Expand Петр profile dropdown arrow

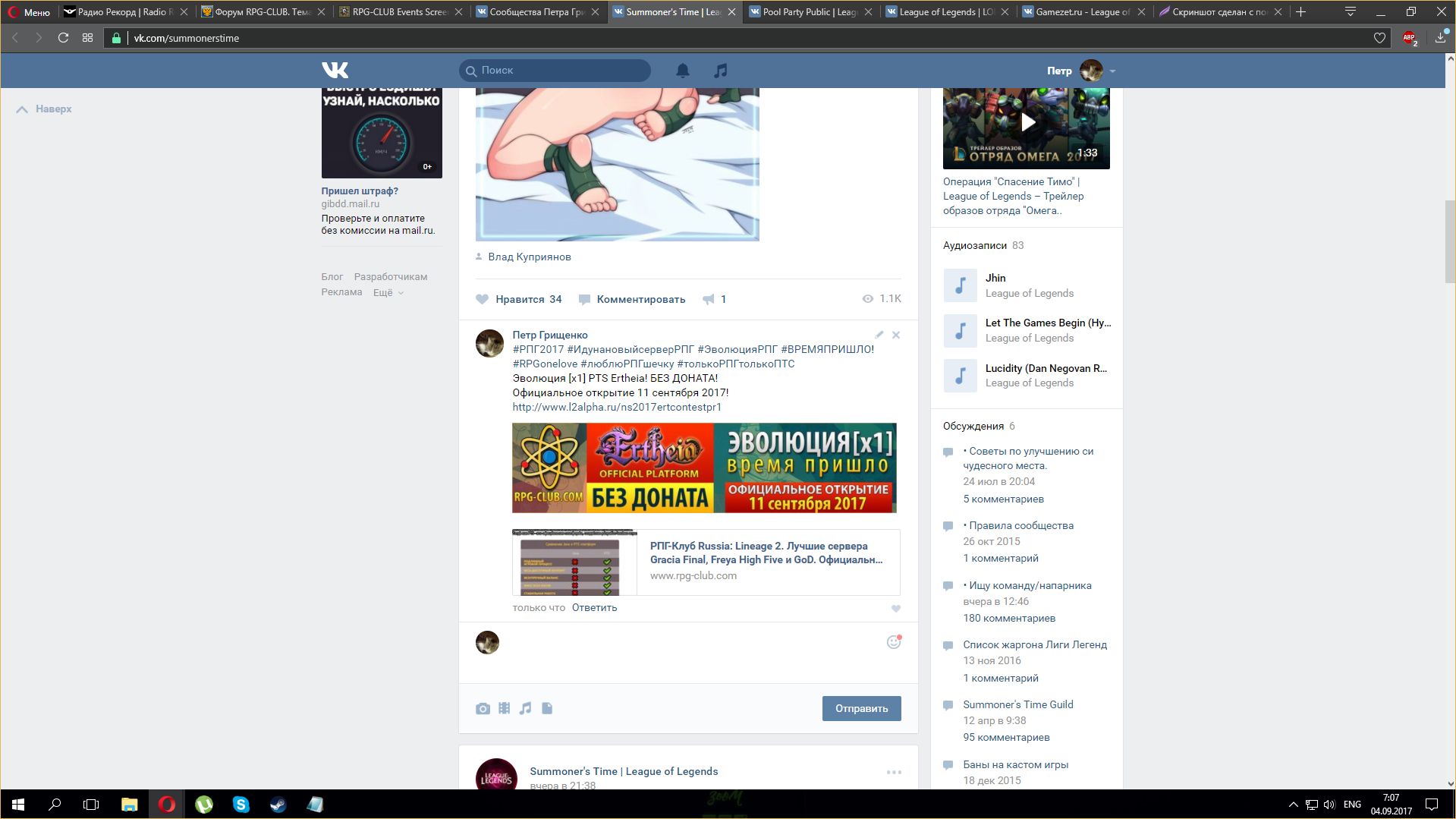pos(1112,71)
